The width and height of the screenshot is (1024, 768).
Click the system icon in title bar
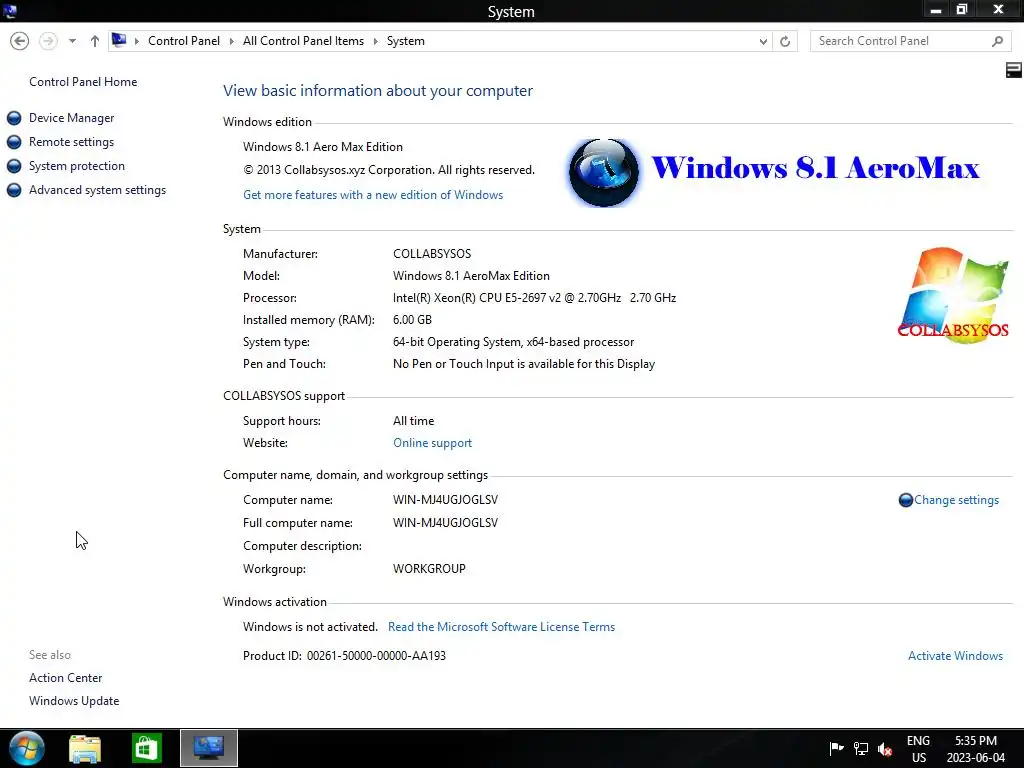click(x=9, y=10)
